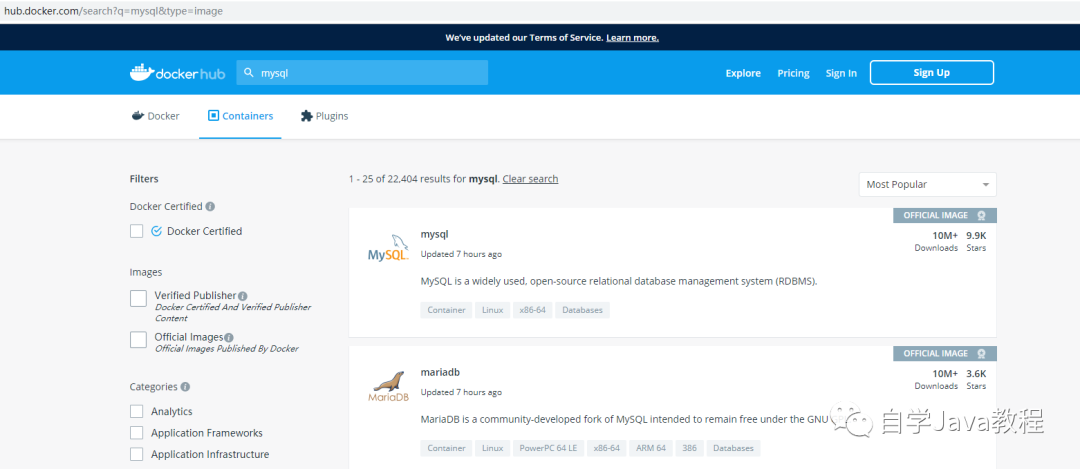
Task: Click the mariadb 3.6K Stars count
Action: [976, 379]
